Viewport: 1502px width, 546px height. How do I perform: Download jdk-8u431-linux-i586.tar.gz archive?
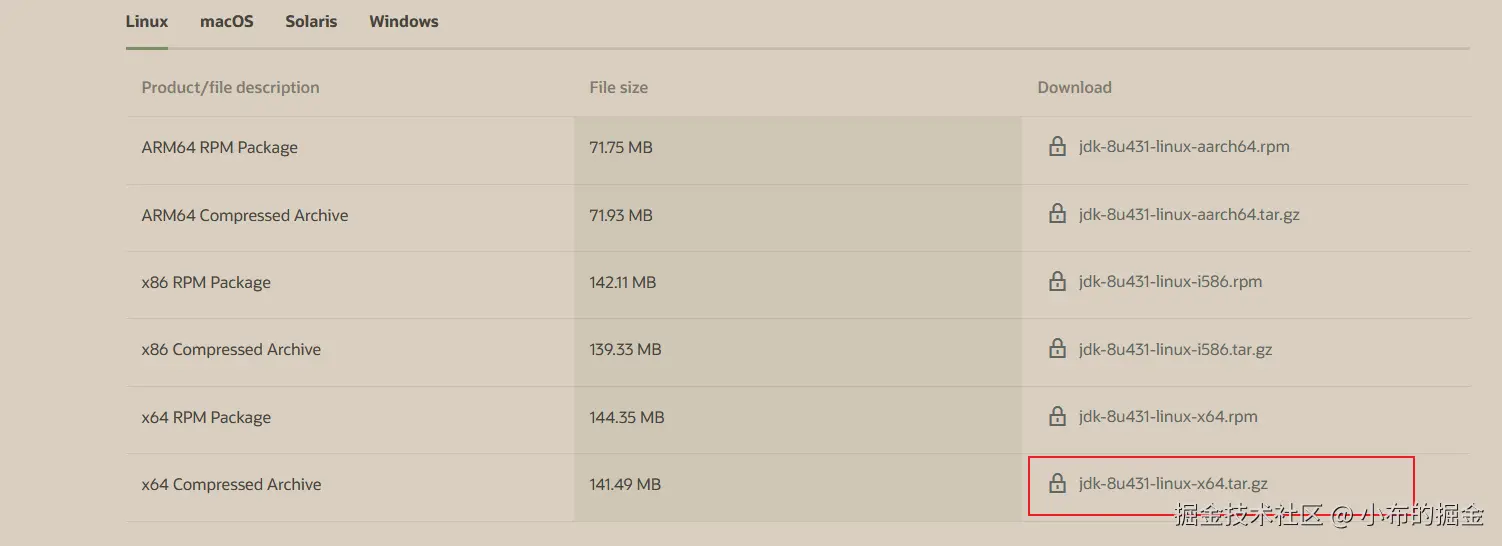click(1175, 349)
